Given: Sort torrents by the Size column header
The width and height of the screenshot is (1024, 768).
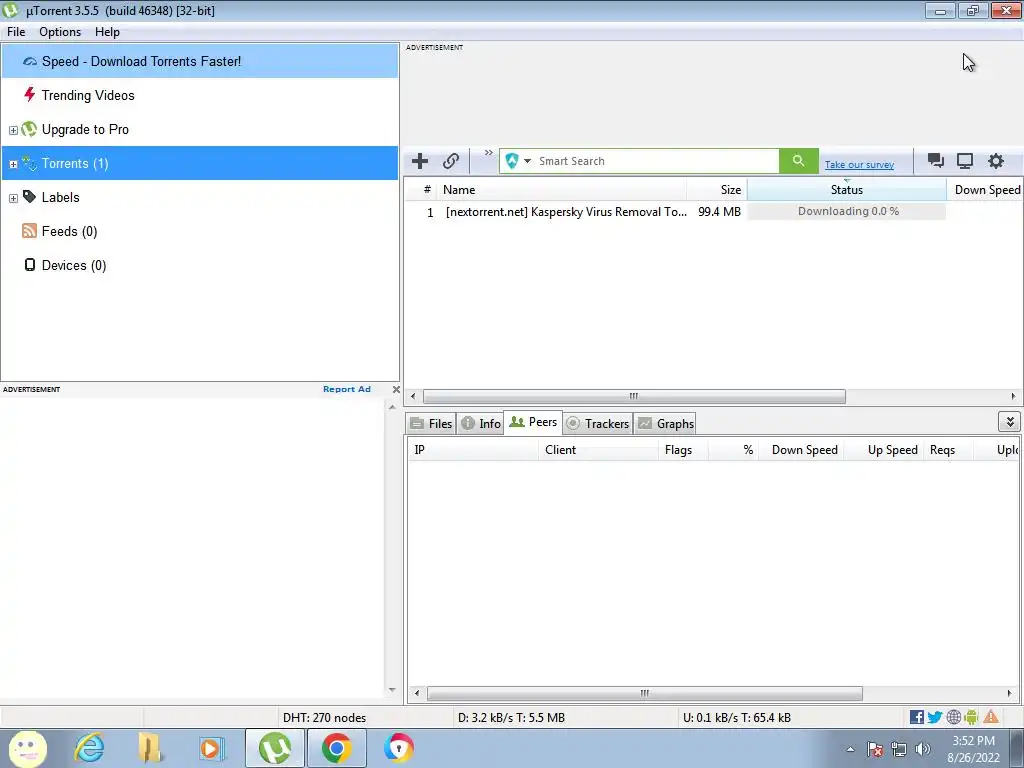Looking at the screenshot, I should click(716, 190).
